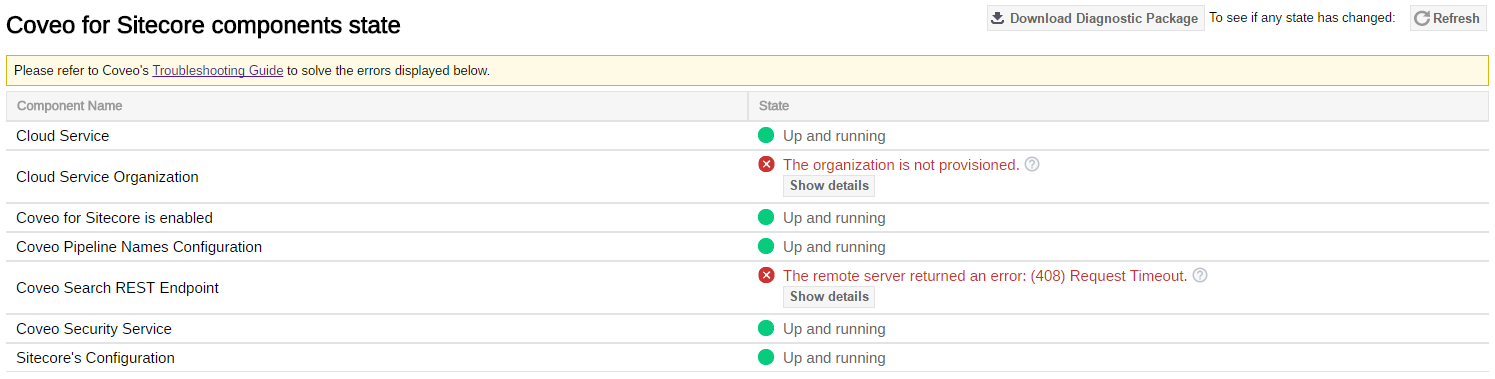This screenshot has width=1495, height=379.
Task: Show details for Cloud Service Organization error
Action: tap(829, 186)
